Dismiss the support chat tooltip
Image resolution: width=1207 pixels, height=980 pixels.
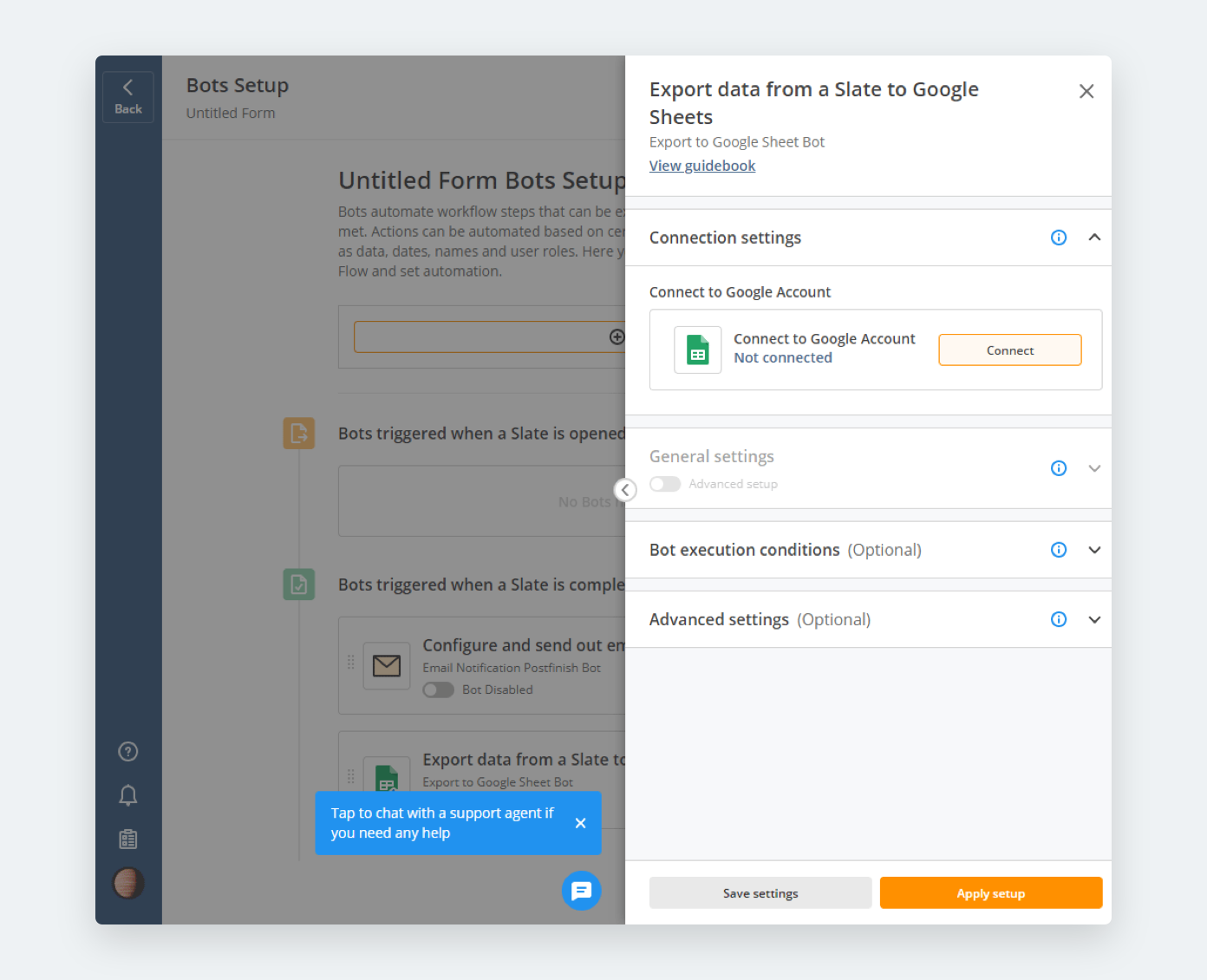coord(580,823)
